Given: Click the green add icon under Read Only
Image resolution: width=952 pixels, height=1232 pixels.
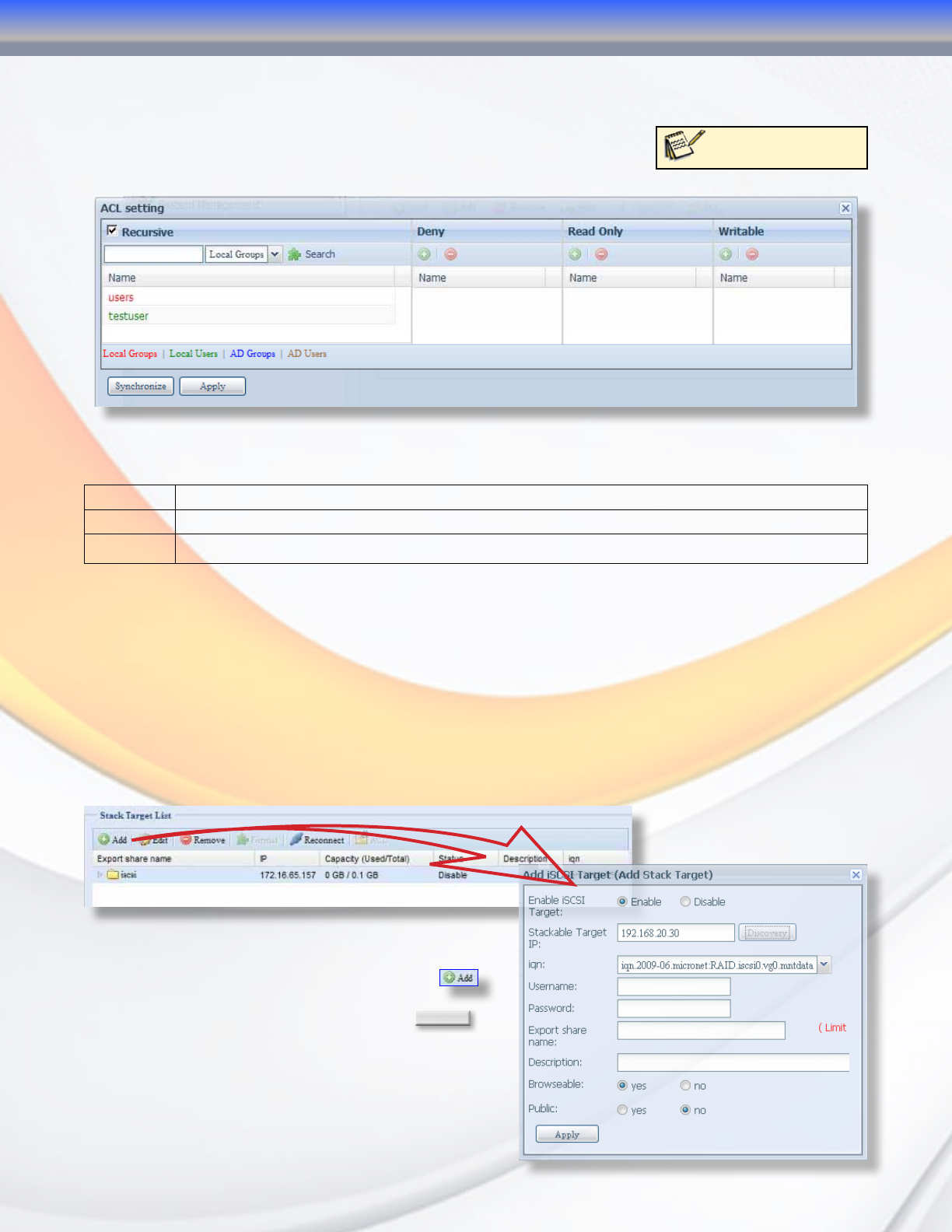Looking at the screenshot, I should pyautogui.click(x=575, y=254).
